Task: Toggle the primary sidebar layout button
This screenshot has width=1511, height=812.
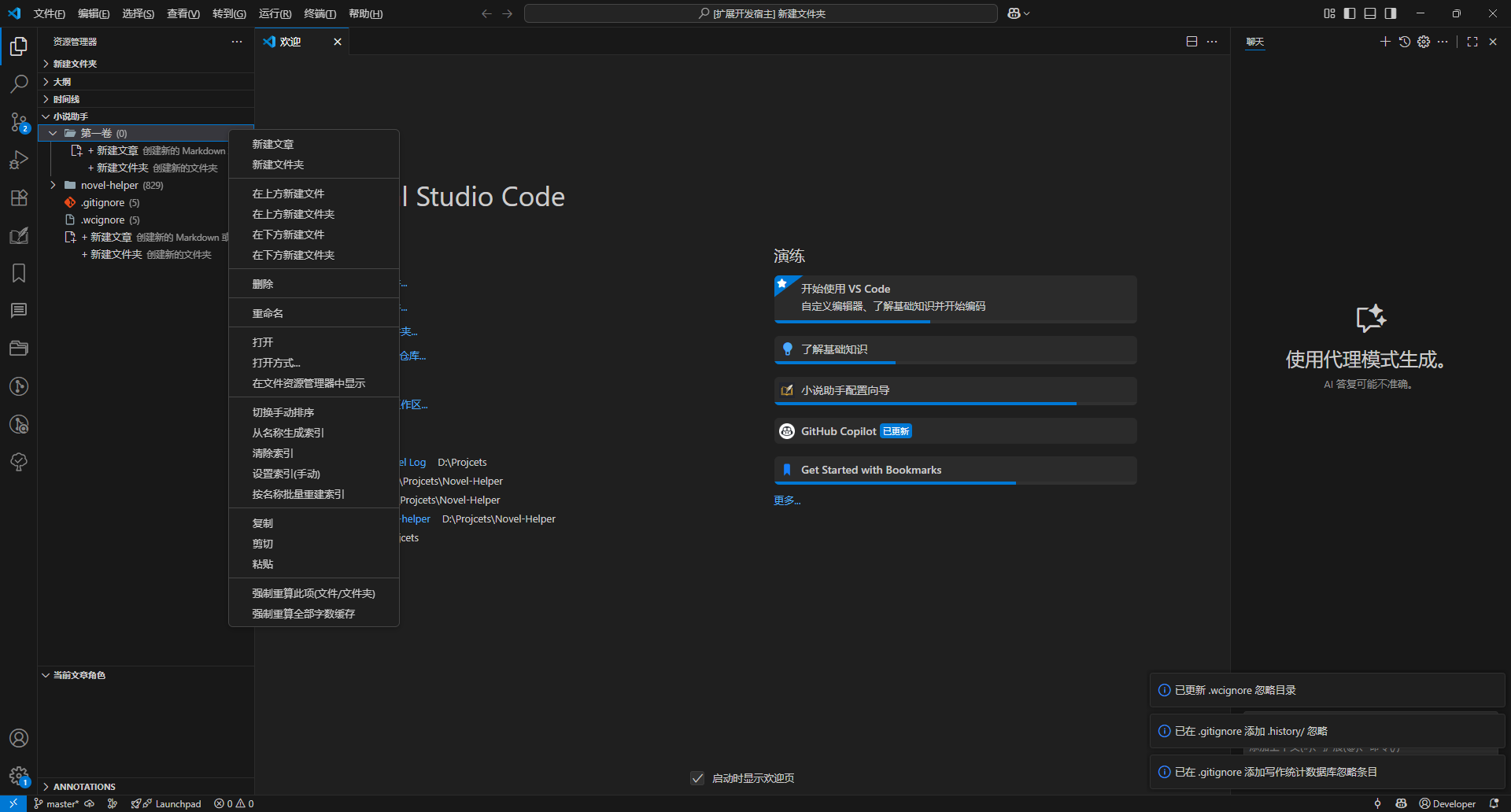Action: 1350,13
